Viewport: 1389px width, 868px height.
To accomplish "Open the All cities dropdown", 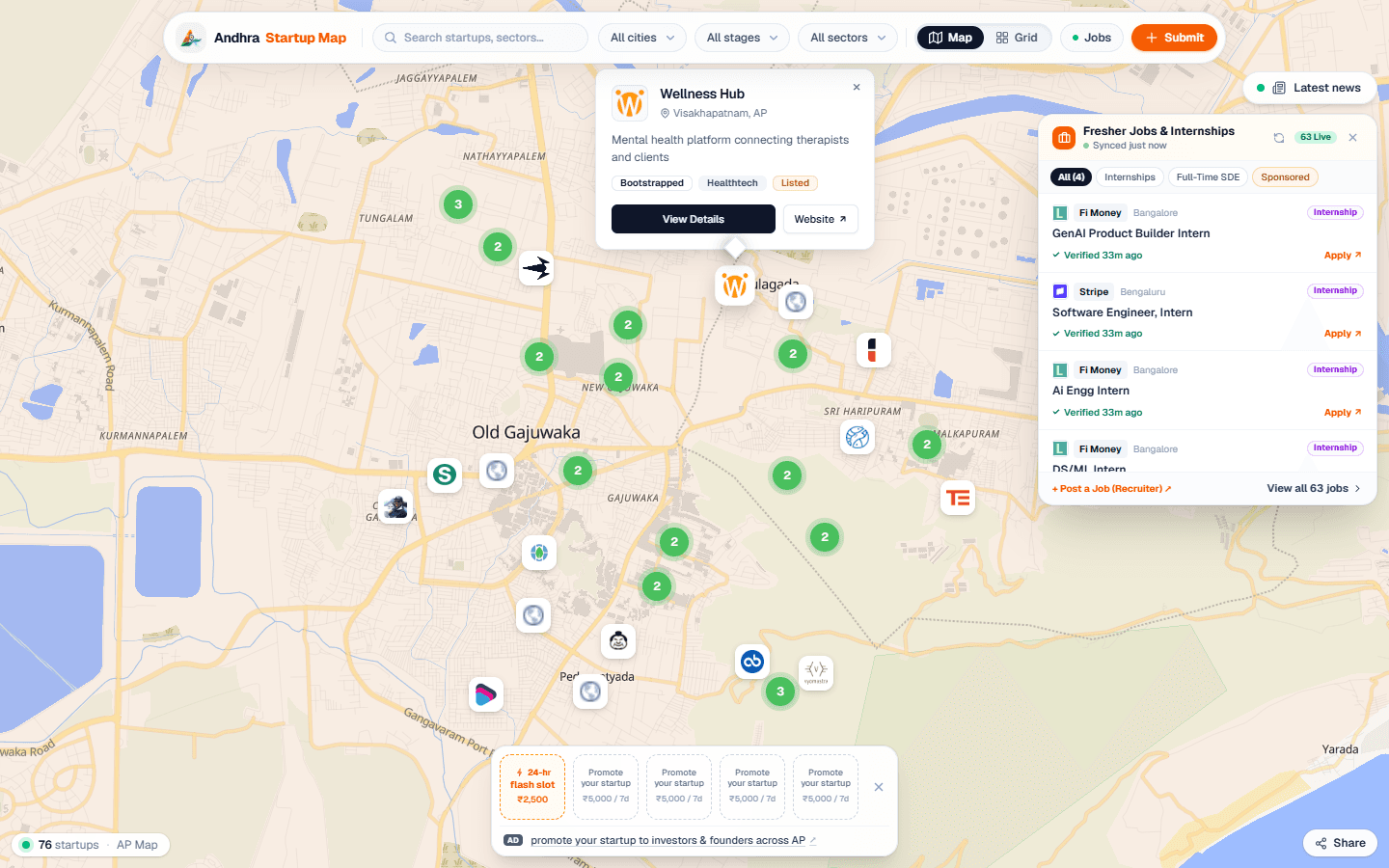I will coord(642,38).
